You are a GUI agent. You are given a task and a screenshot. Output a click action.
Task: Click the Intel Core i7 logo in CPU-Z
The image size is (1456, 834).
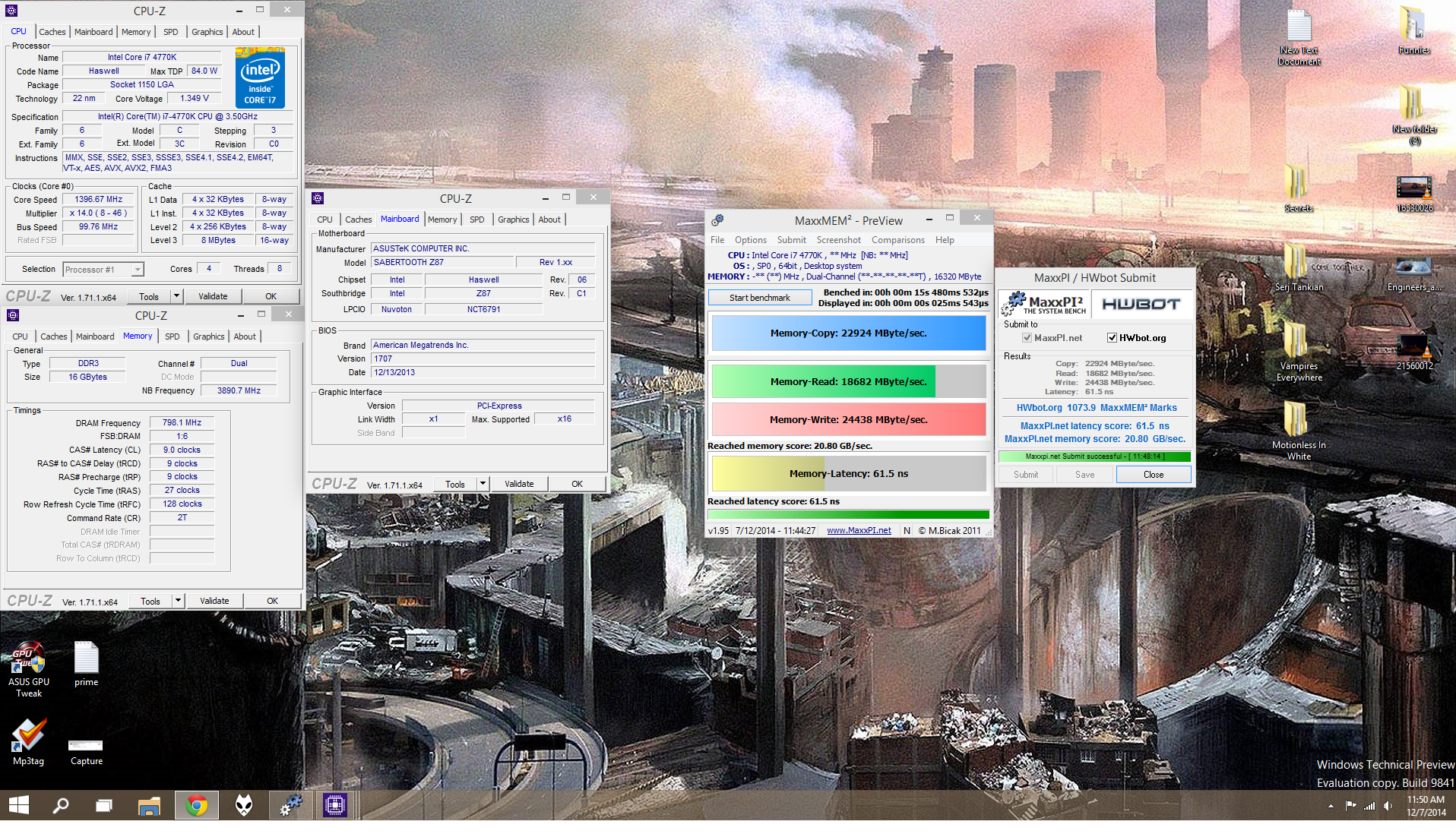pyautogui.click(x=260, y=77)
